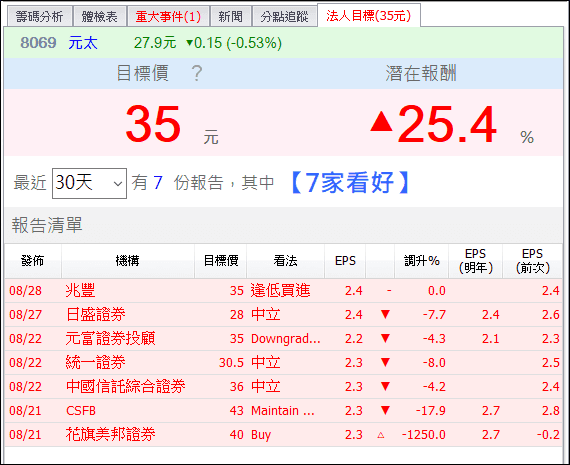The height and width of the screenshot is (465, 570).
Task: Click the EPS(前次) column header
Action: [x=533, y=261]
